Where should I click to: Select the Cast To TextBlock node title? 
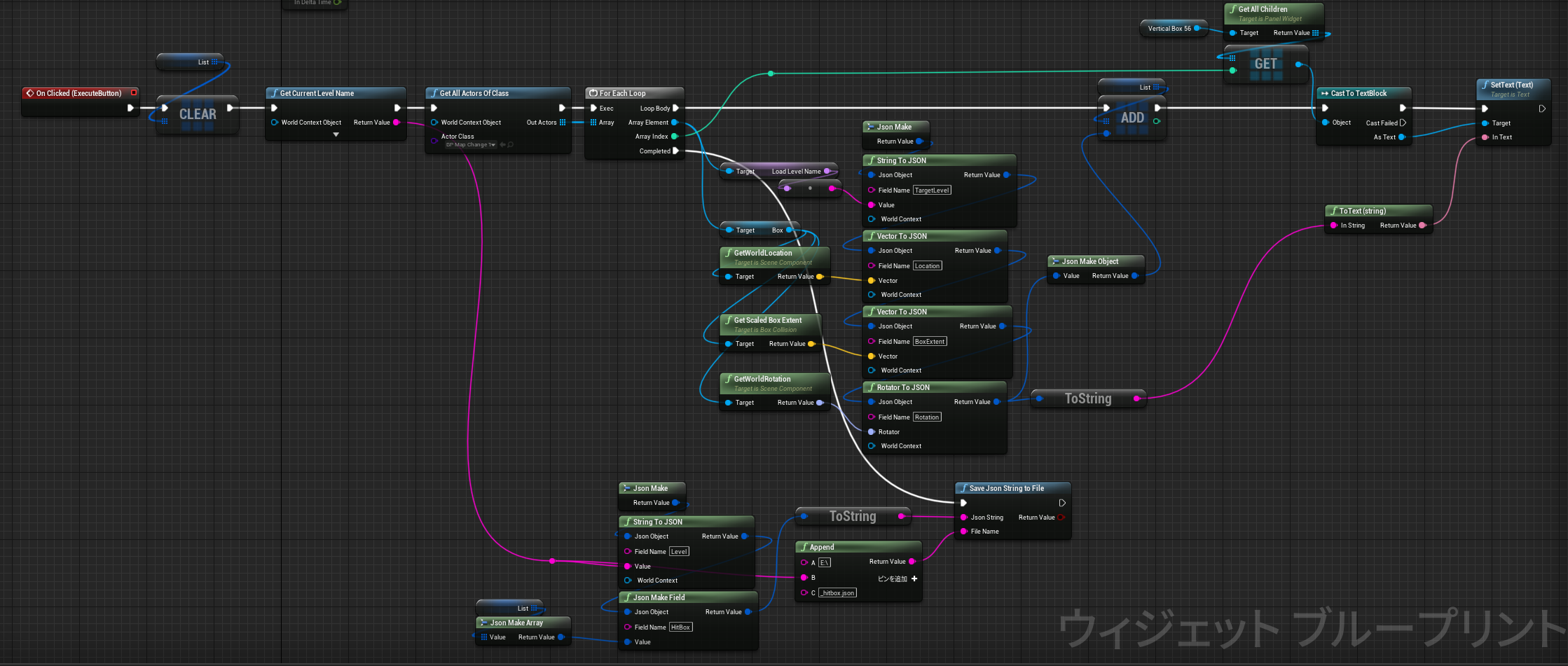(x=1359, y=93)
